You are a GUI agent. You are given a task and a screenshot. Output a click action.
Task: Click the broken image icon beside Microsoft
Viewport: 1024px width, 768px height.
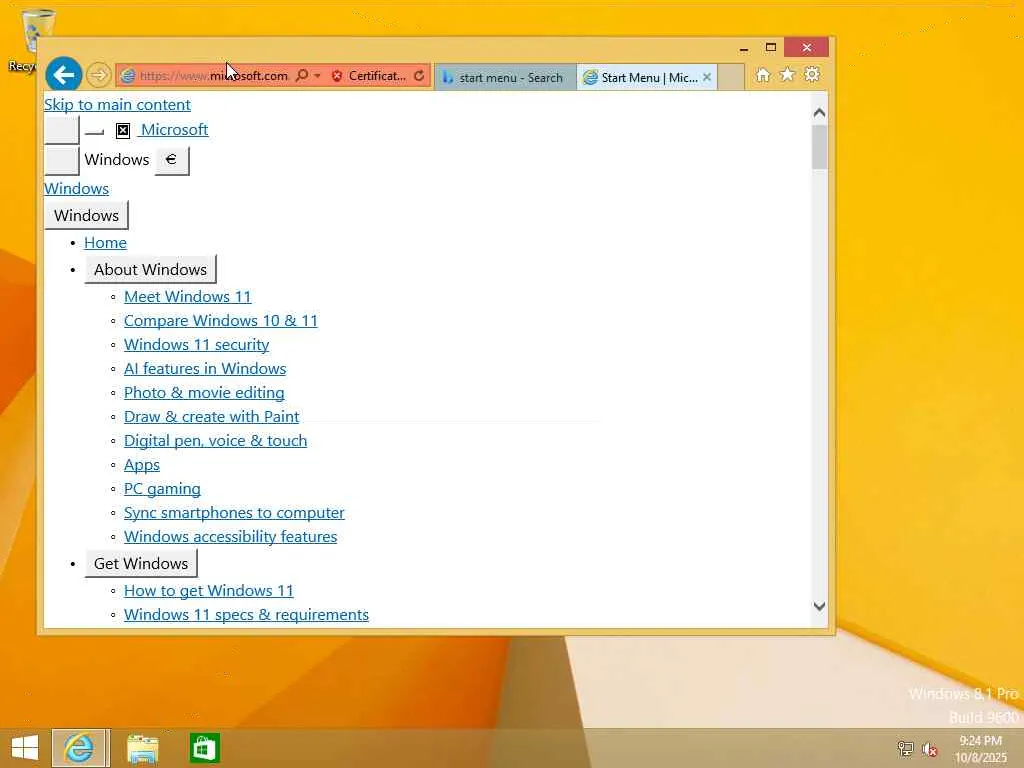point(123,131)
